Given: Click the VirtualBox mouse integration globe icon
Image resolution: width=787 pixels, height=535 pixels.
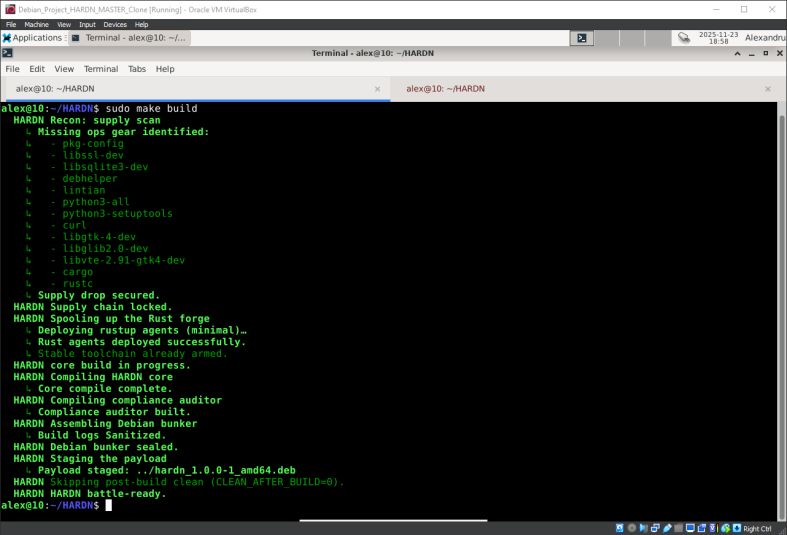Looking at the screenshot, I should tap(726, 528).
